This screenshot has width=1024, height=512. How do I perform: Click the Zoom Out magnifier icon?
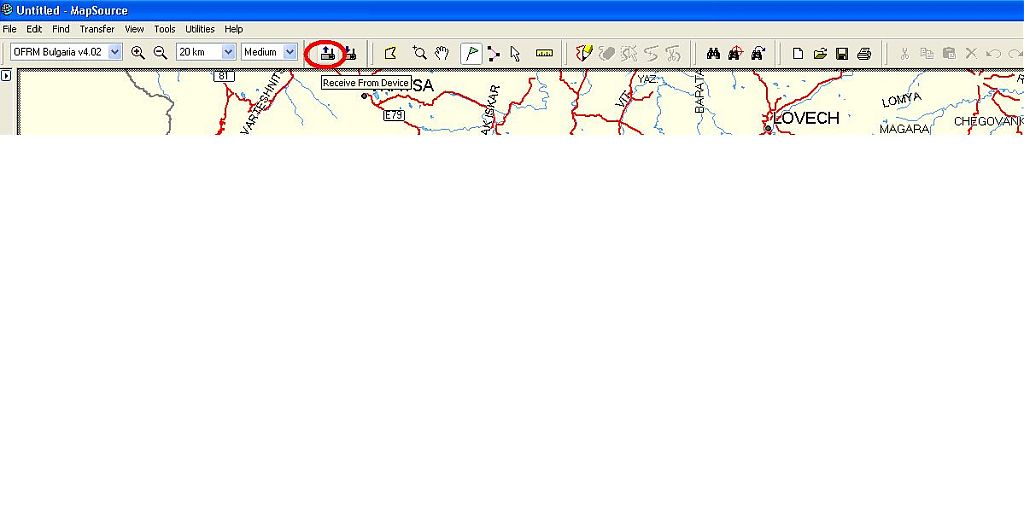tap(160, 53)
